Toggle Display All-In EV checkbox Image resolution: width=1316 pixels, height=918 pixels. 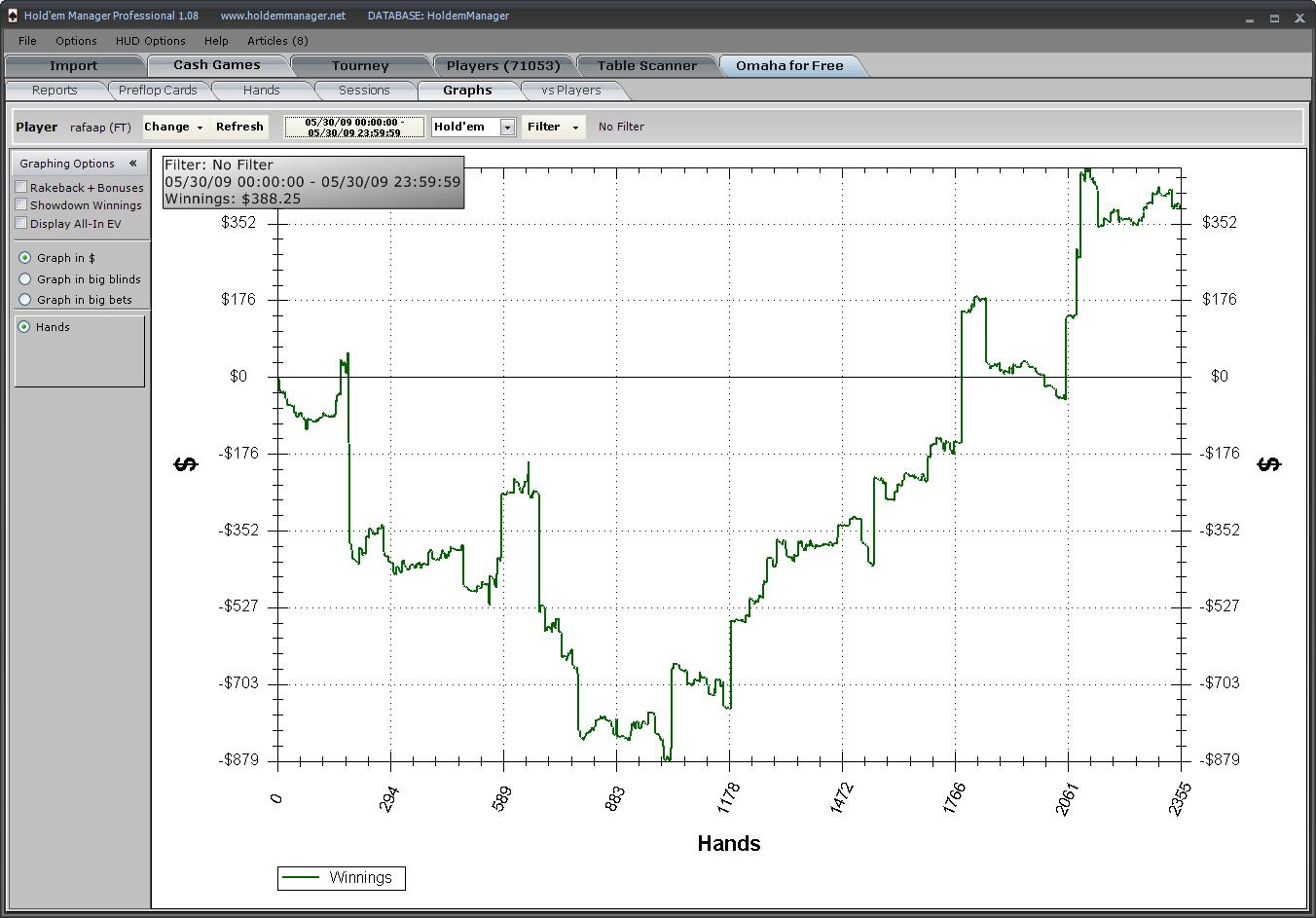tap(20, 223)
